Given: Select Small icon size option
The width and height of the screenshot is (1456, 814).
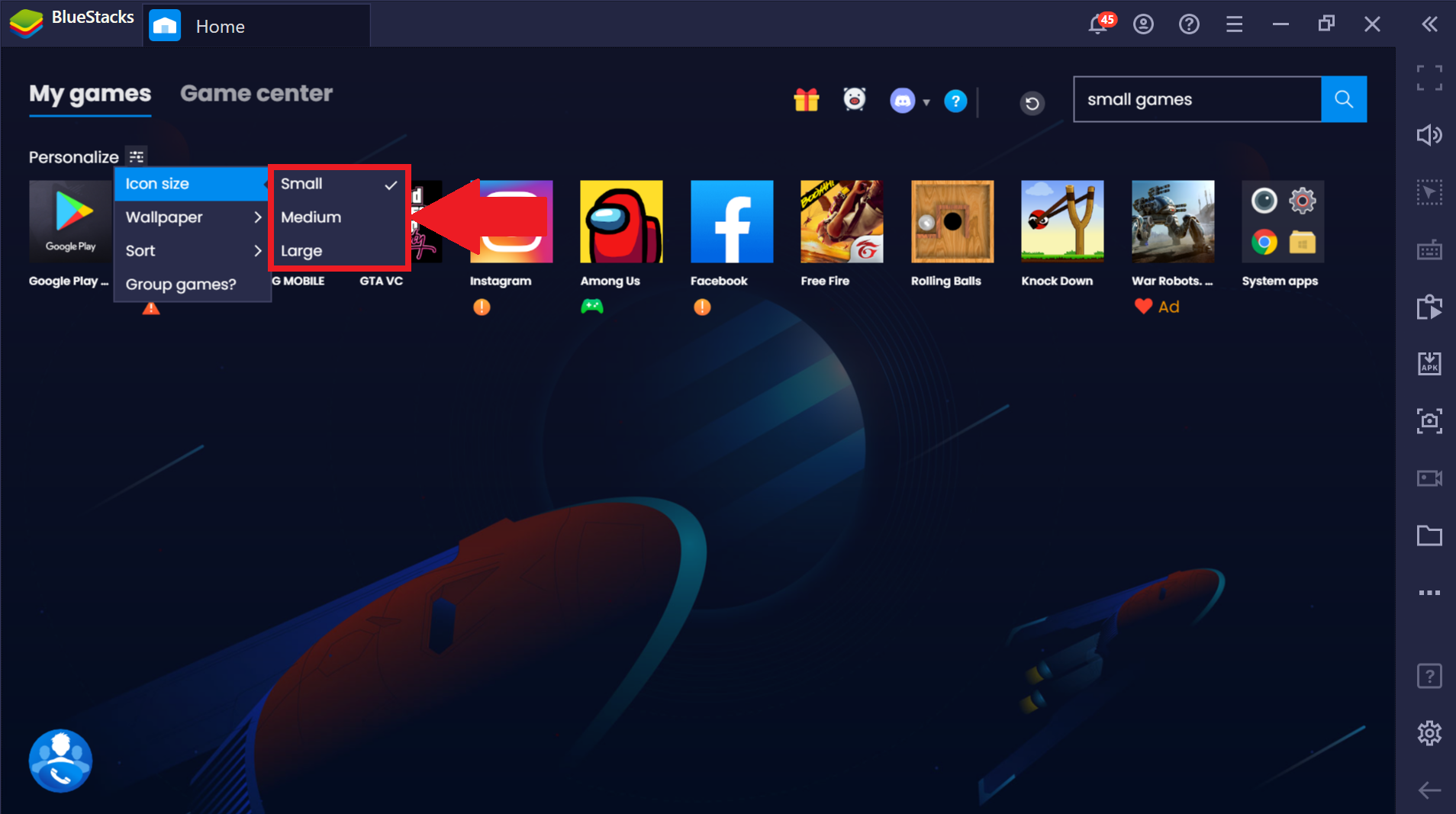Looking at the screenshot, I should (339, 184).
